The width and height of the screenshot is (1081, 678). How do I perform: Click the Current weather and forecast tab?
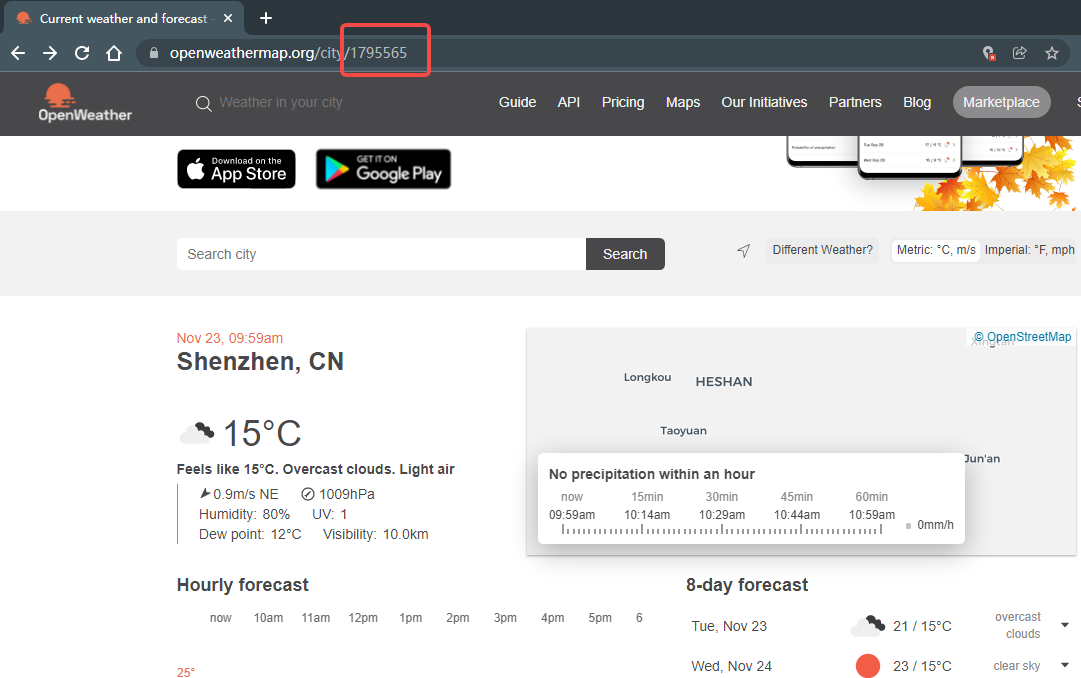pos(123,19)
